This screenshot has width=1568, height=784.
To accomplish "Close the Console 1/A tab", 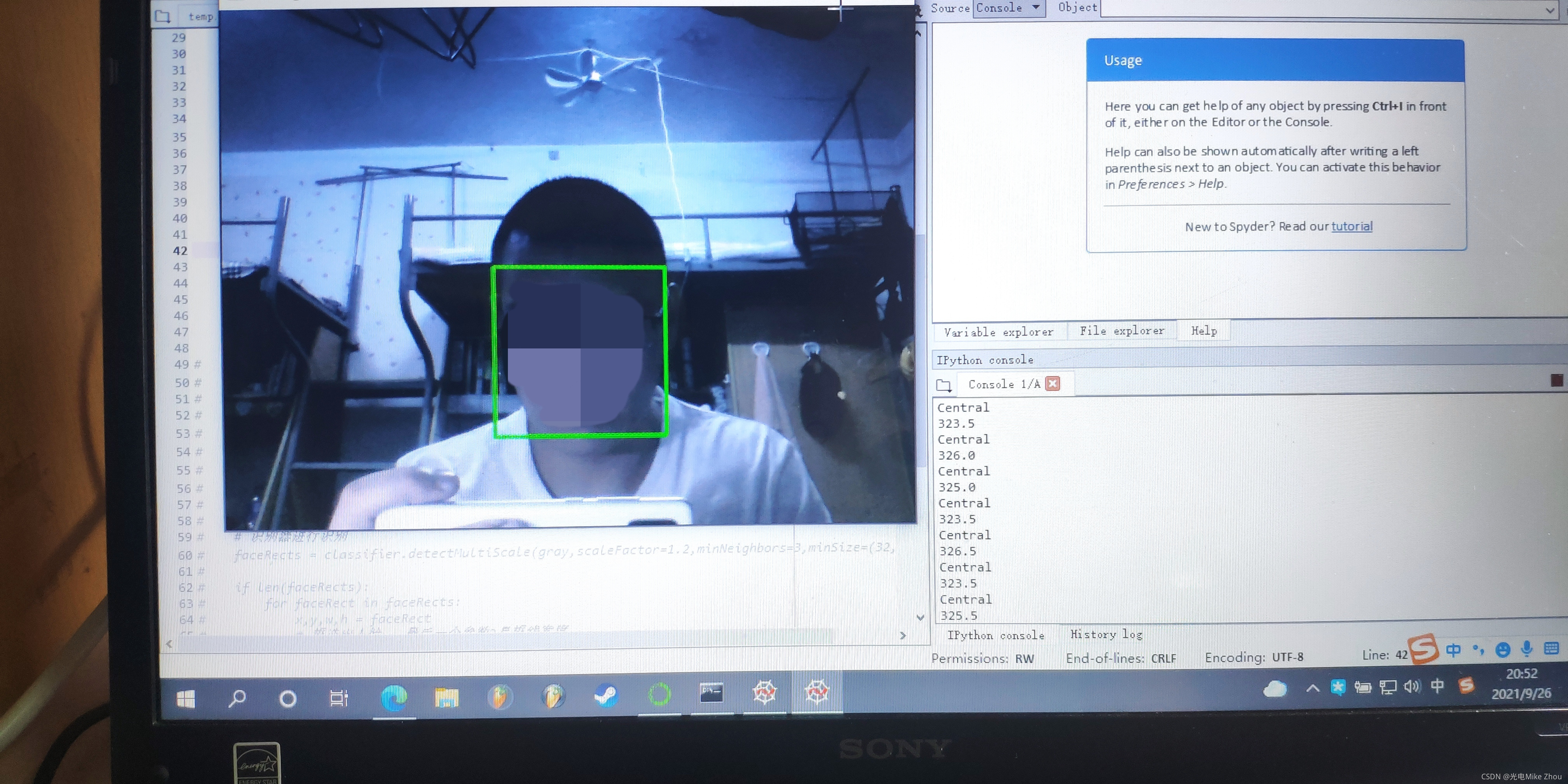I will tap(1052, 383).
